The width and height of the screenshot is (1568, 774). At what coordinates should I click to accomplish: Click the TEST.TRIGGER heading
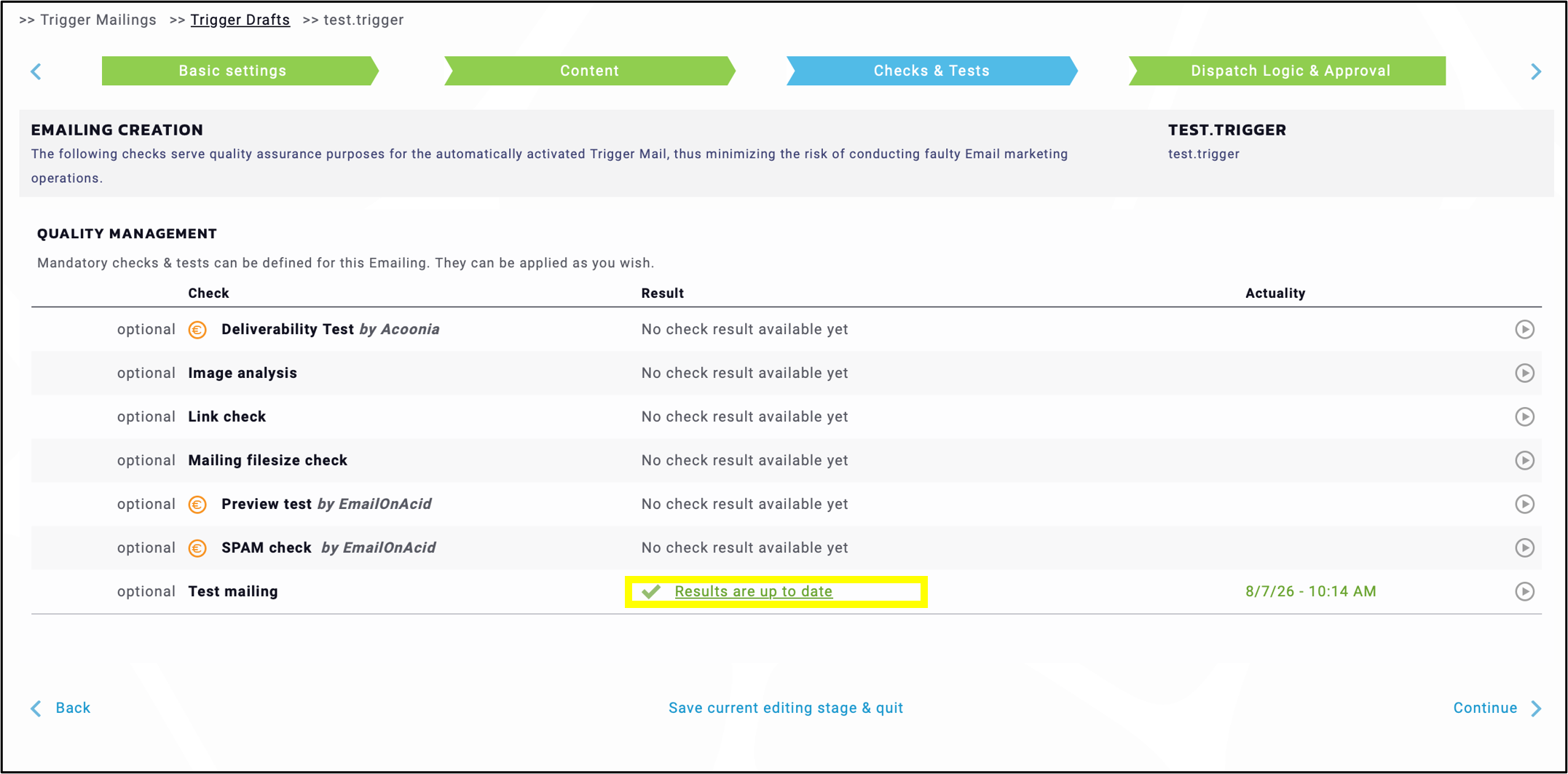[x=1226, y=130]
